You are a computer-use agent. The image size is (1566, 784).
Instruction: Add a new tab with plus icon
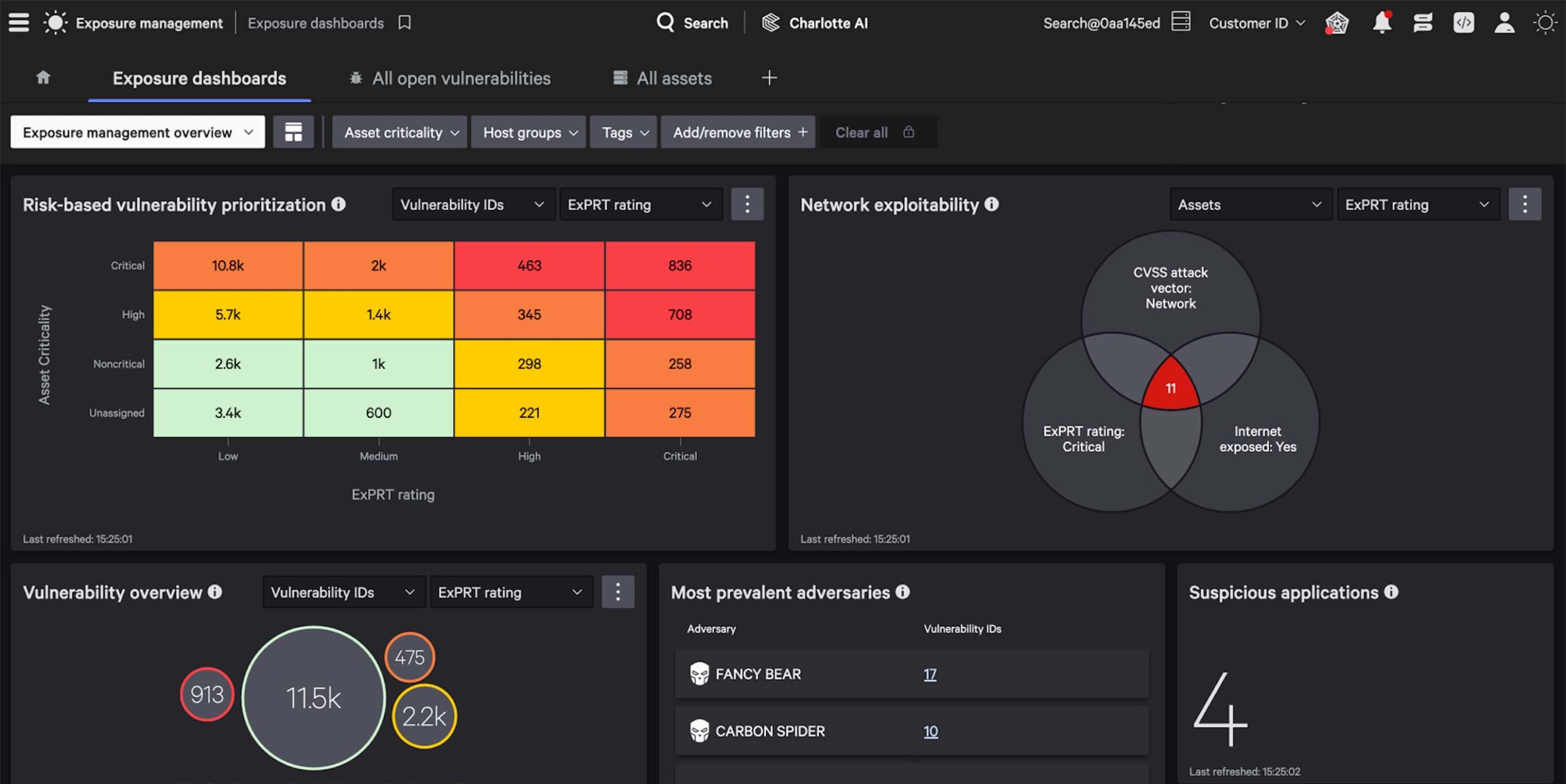(769, 78)
